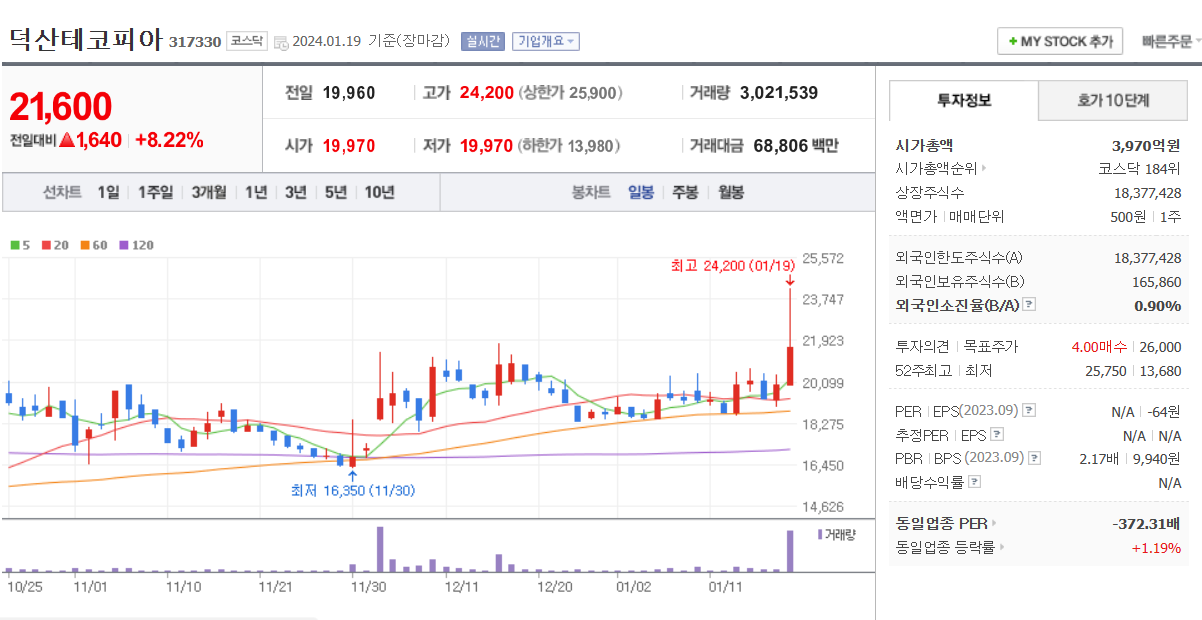Click the 거래대금 68,806 value
This screenshot has width=1202, height=620.
(x=782, y=146)
